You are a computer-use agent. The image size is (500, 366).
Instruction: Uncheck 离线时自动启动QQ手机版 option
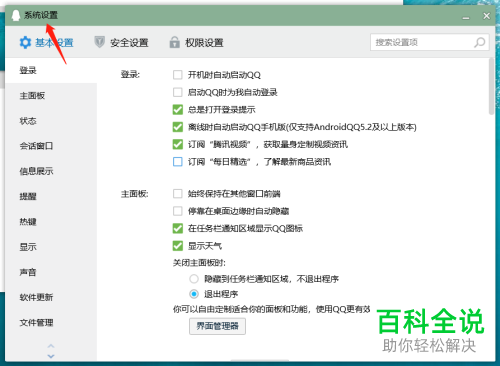tap(178, 127)
